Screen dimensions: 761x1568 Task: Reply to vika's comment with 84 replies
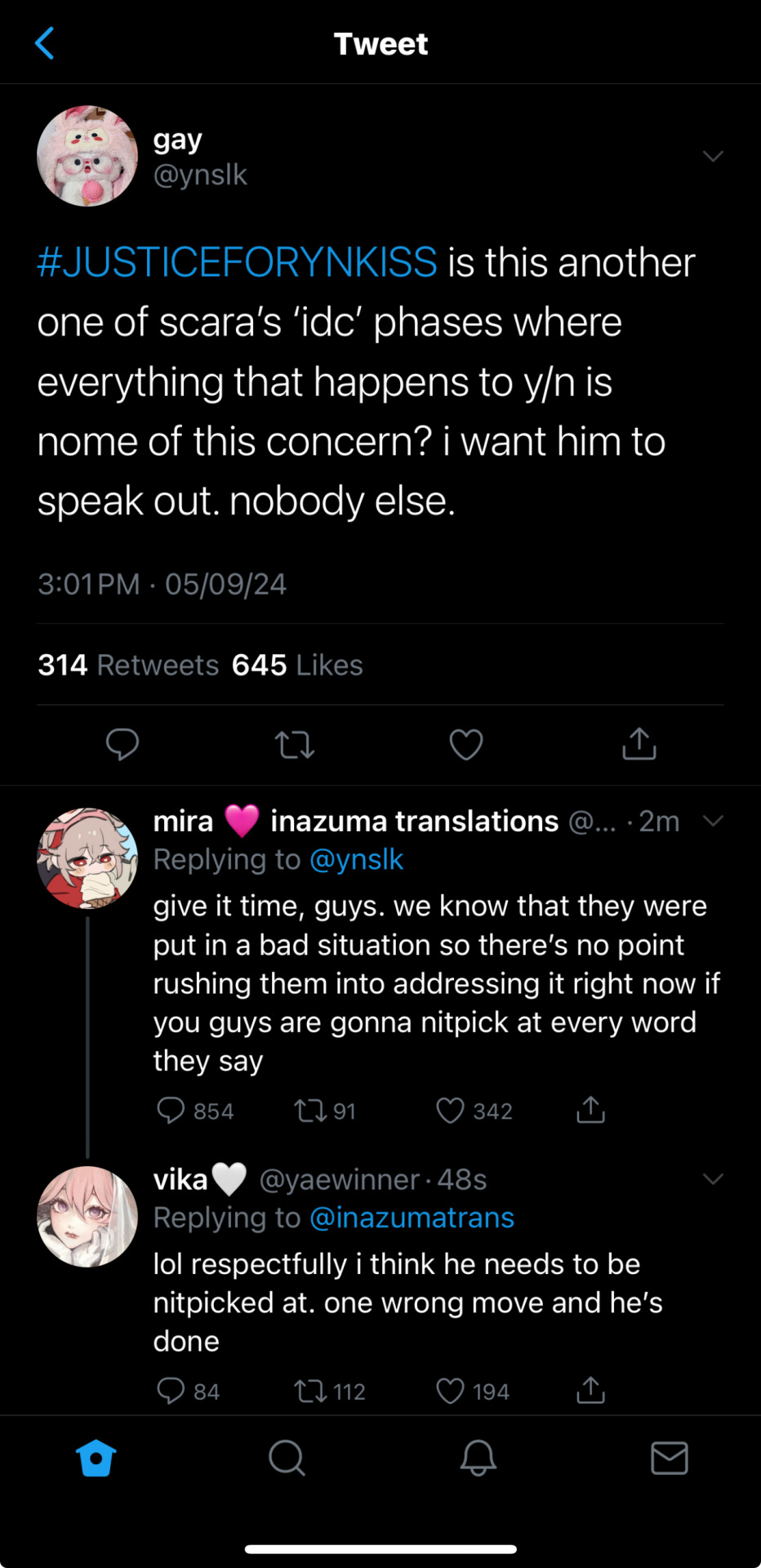pos(171,1391)
